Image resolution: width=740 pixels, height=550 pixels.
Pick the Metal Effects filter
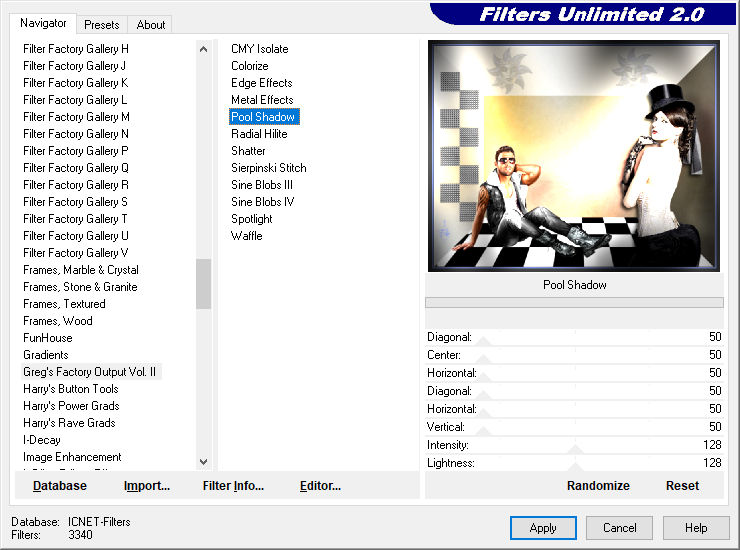(262, 100)
